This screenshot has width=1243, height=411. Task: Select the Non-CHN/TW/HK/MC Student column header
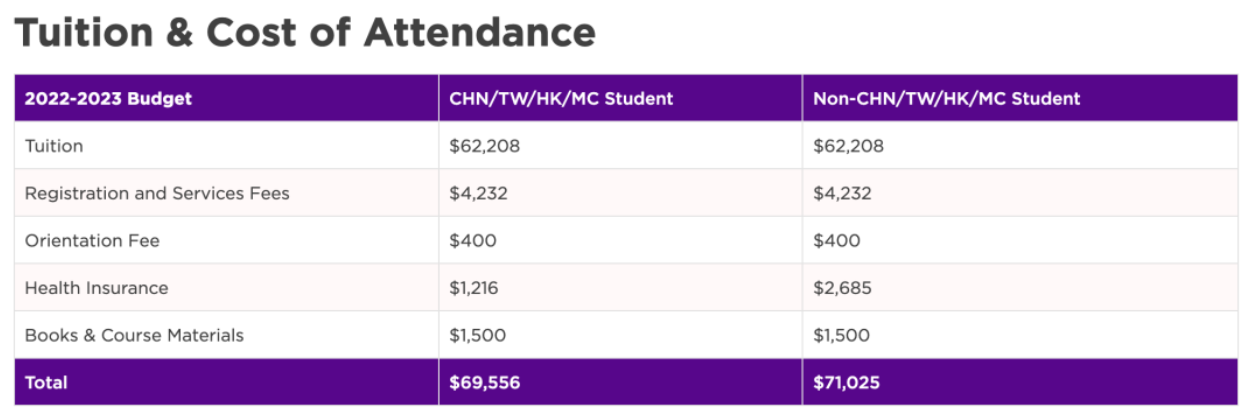click(x=946, y=99)
